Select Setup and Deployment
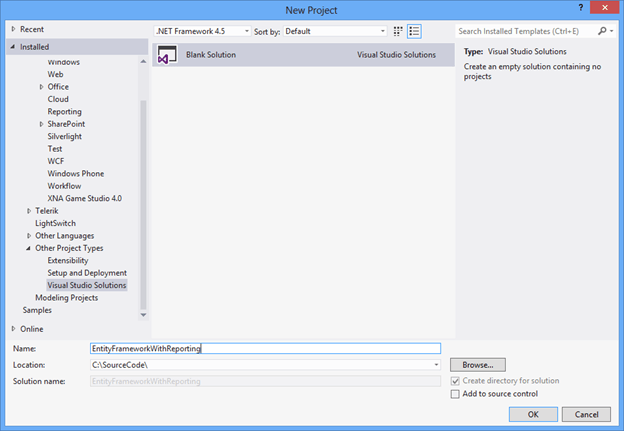Image resolution: width=624 pixels, height=431 pixels. [87, 273]
